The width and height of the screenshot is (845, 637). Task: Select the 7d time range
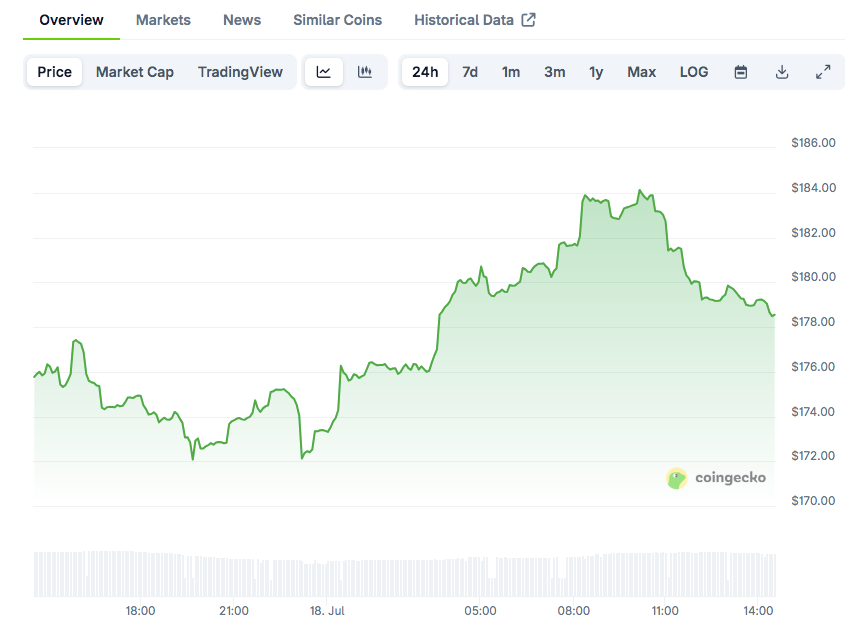pos(470,72)
